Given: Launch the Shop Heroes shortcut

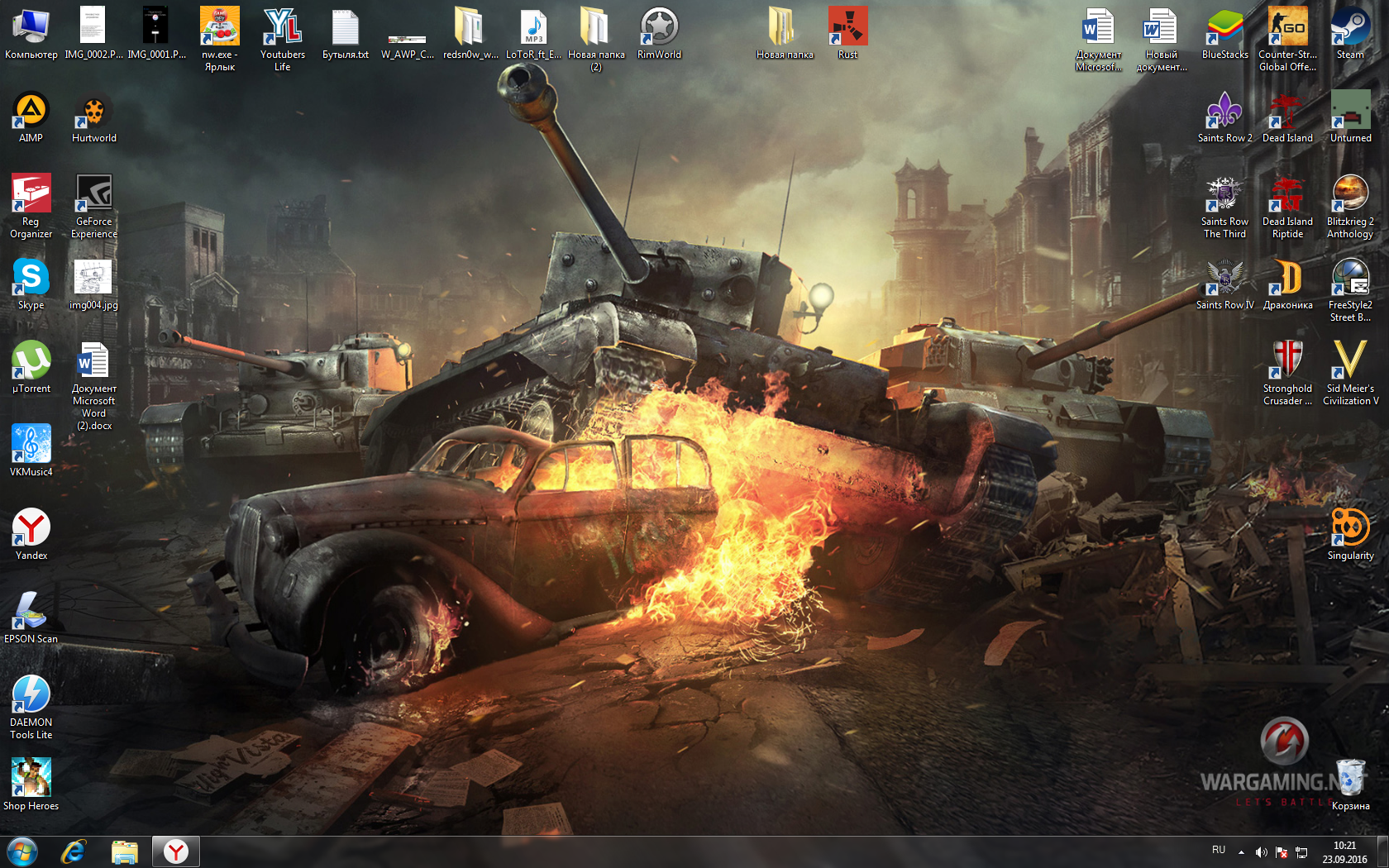Looking at the screenshot, I should 31,785.
